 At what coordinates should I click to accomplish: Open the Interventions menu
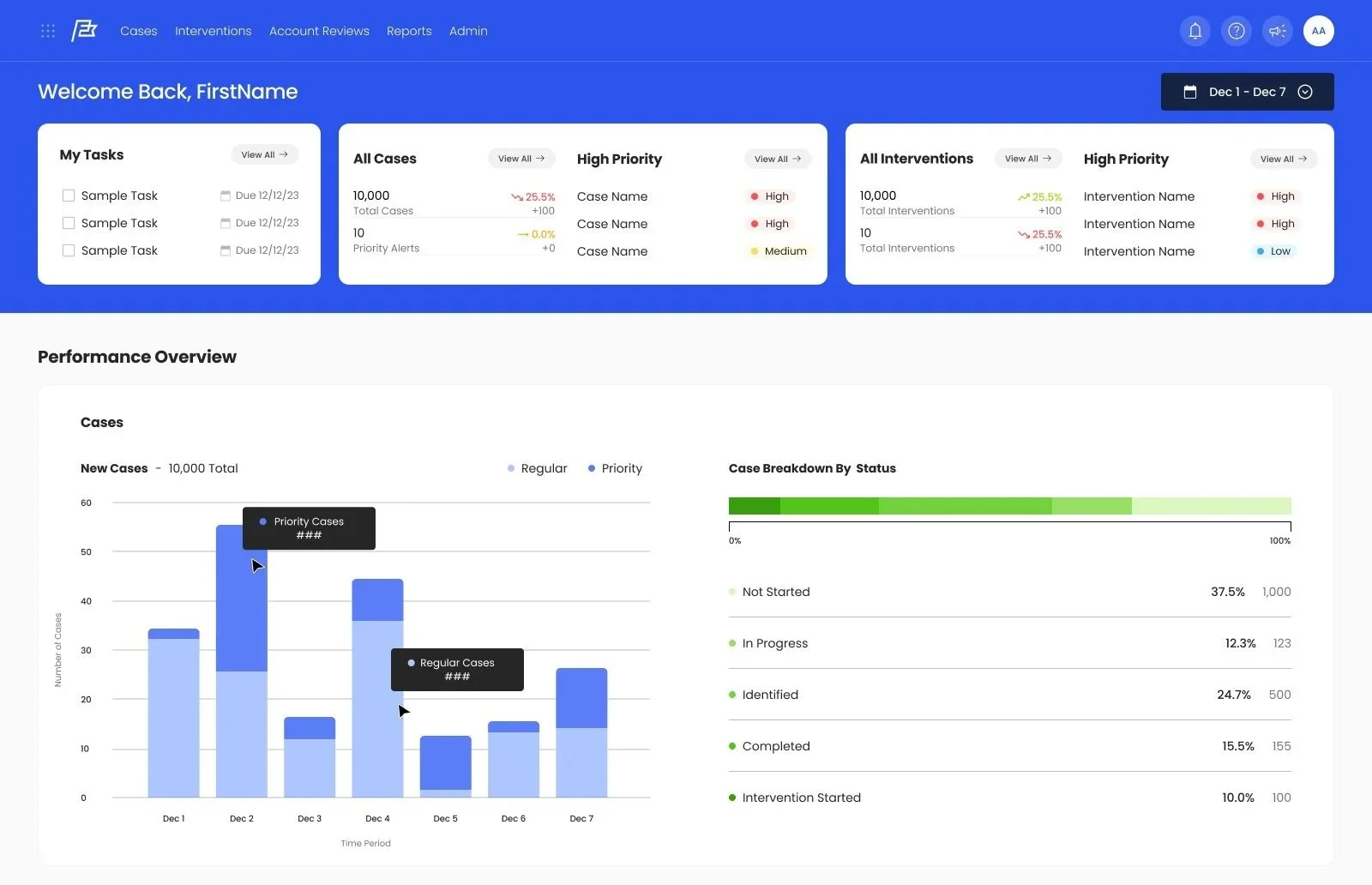214,31
